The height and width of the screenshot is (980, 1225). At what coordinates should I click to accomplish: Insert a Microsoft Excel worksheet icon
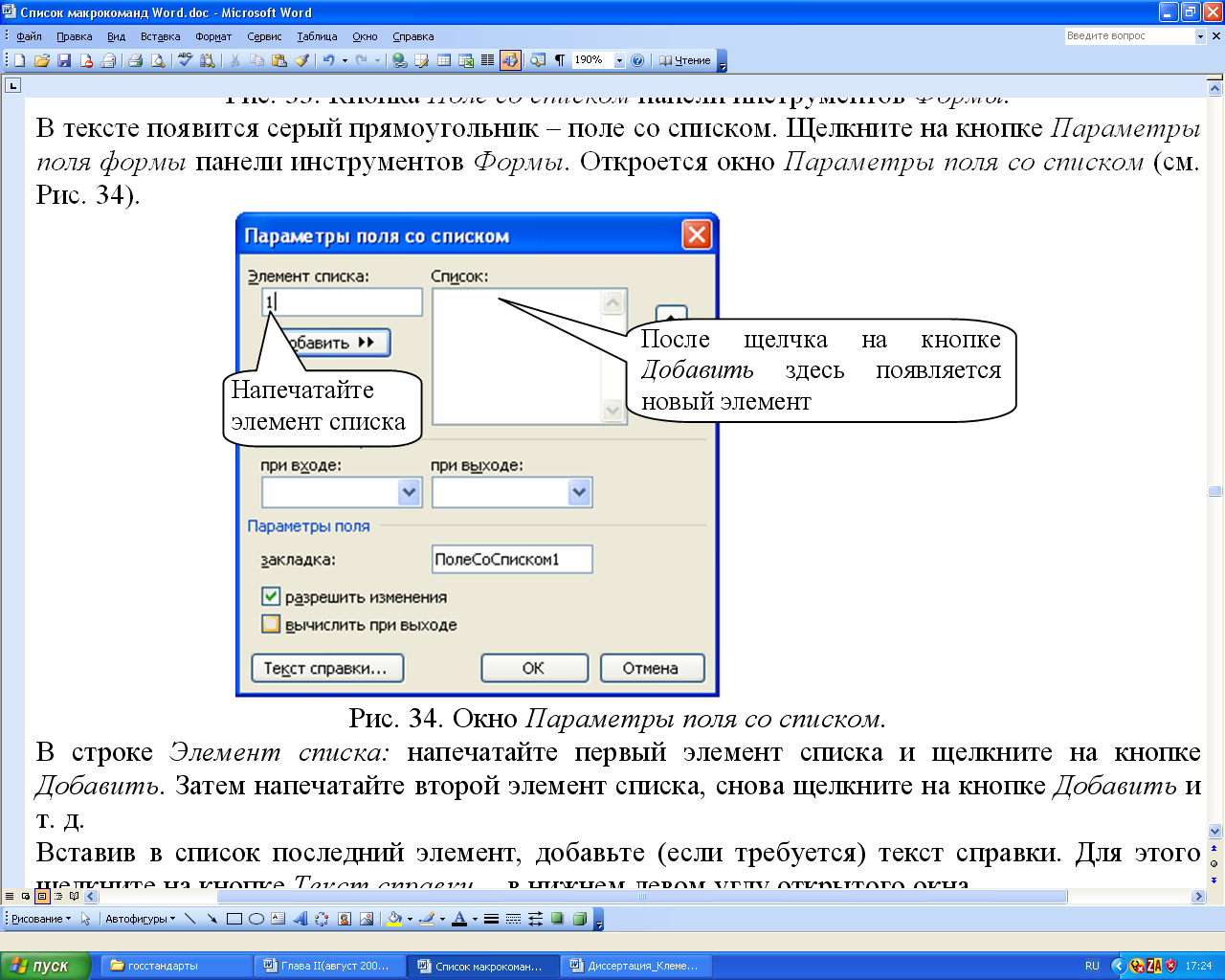[x=466, y=60]
